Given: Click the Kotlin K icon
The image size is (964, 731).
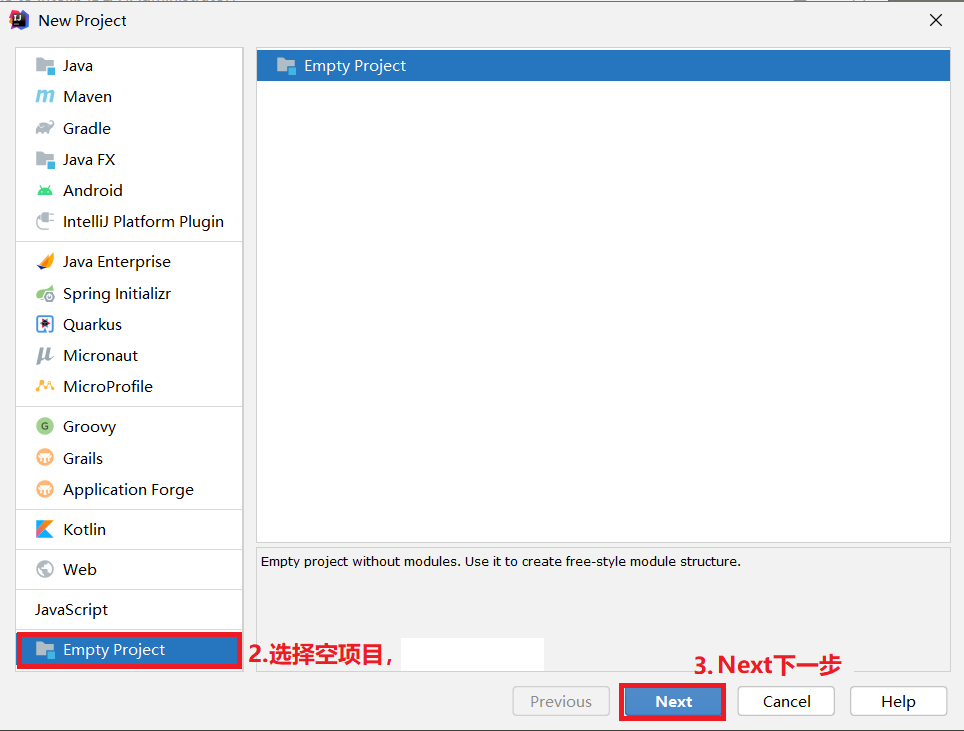Looking at the screenshot, I should pyautogui.click(x=45, y=529).
